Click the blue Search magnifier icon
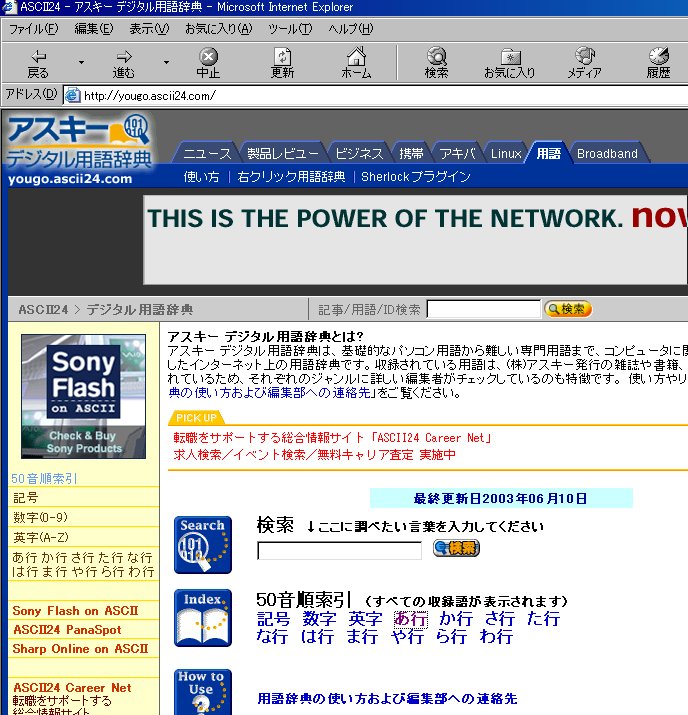Image resolution: width=688 pixels, height=715 pixels. 203,545
